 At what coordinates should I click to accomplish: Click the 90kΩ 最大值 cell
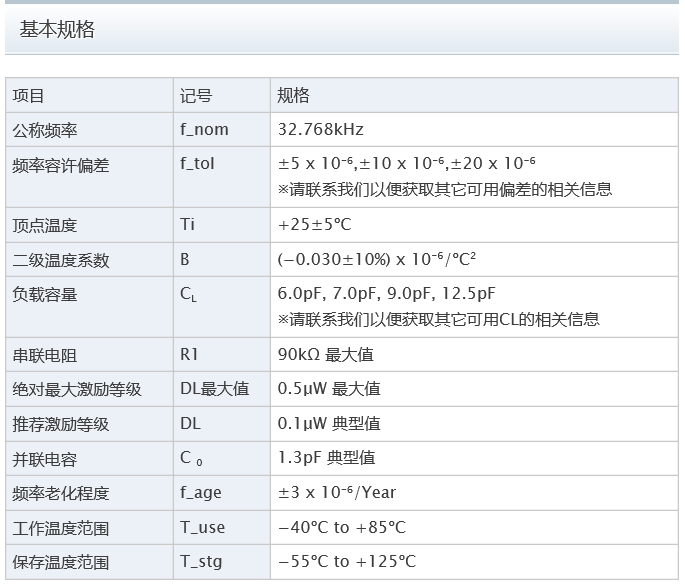[326, 355]
